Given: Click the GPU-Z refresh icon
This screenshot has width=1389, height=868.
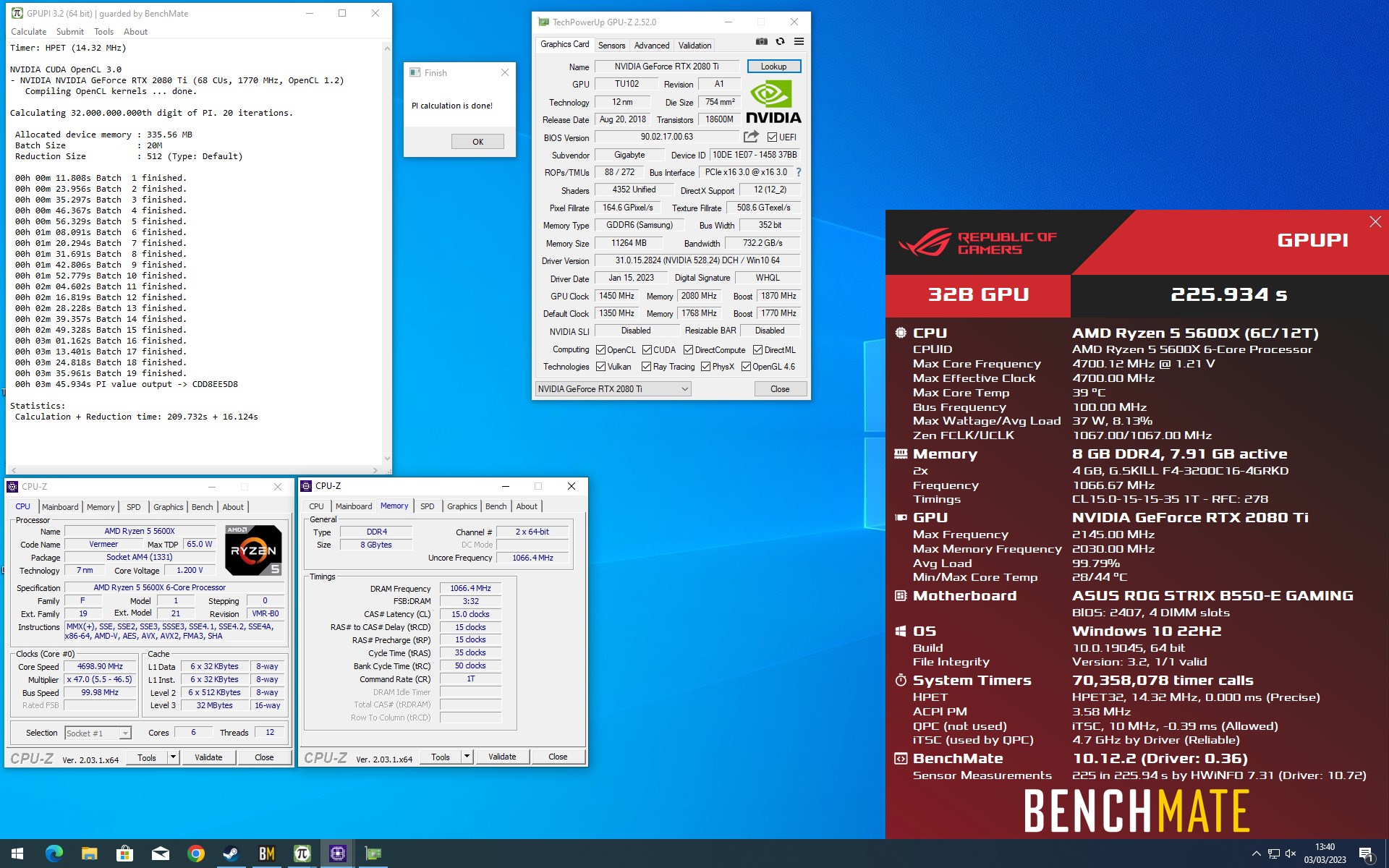Looking at the screenshot, I should tap(780, 41).
